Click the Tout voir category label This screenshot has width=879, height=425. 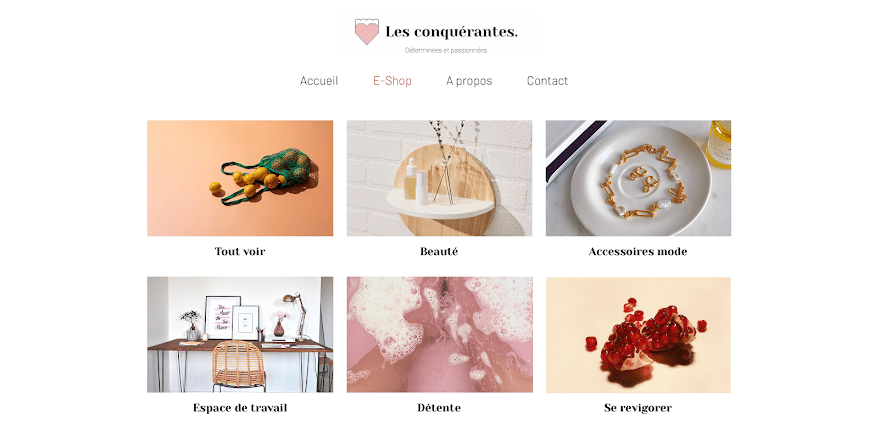point(240,251)
